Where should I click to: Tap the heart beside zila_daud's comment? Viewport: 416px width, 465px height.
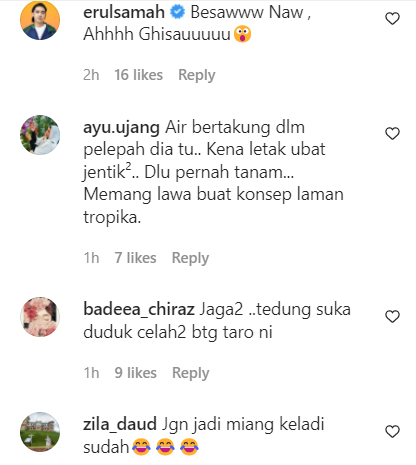392,431
